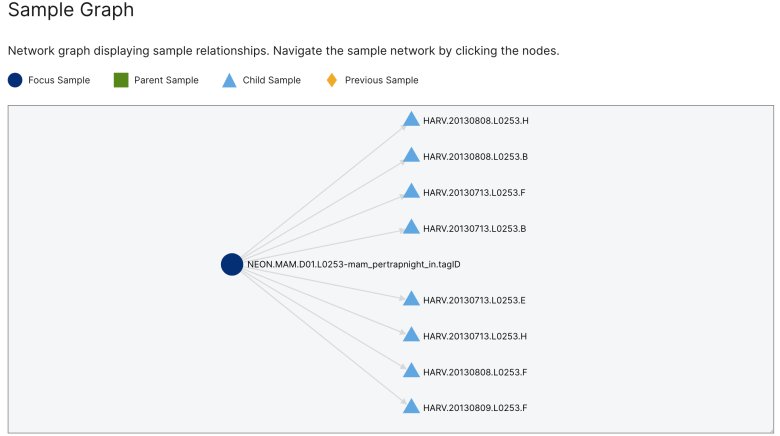The height and width of the screenshot is (436, 780).
Task: Click orange Previous Sample legend diamond
Action: pyautogui.click(x=331, y=80)
